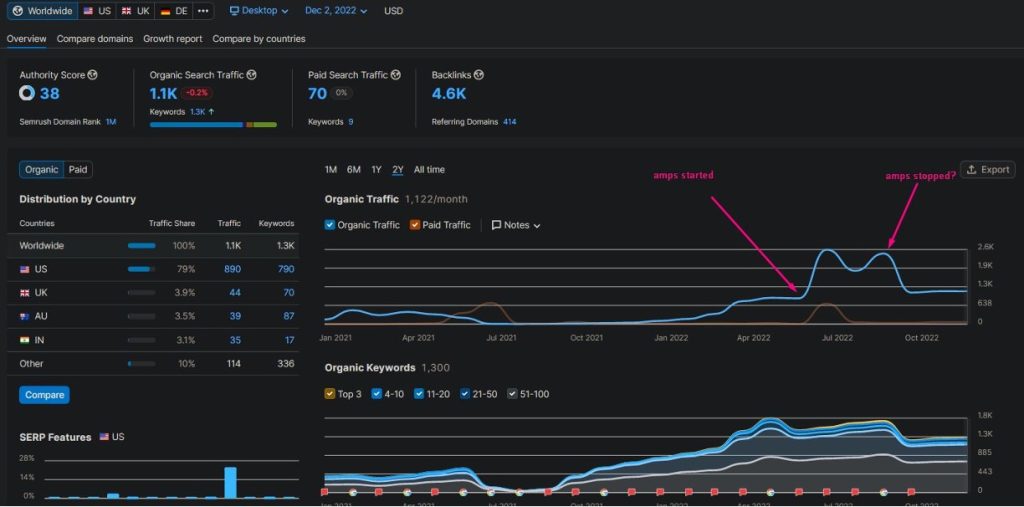Screen dimensions: 1024x507
Task: Toggle the 11-20 keywords checkbox
Action: click(419, 394)
